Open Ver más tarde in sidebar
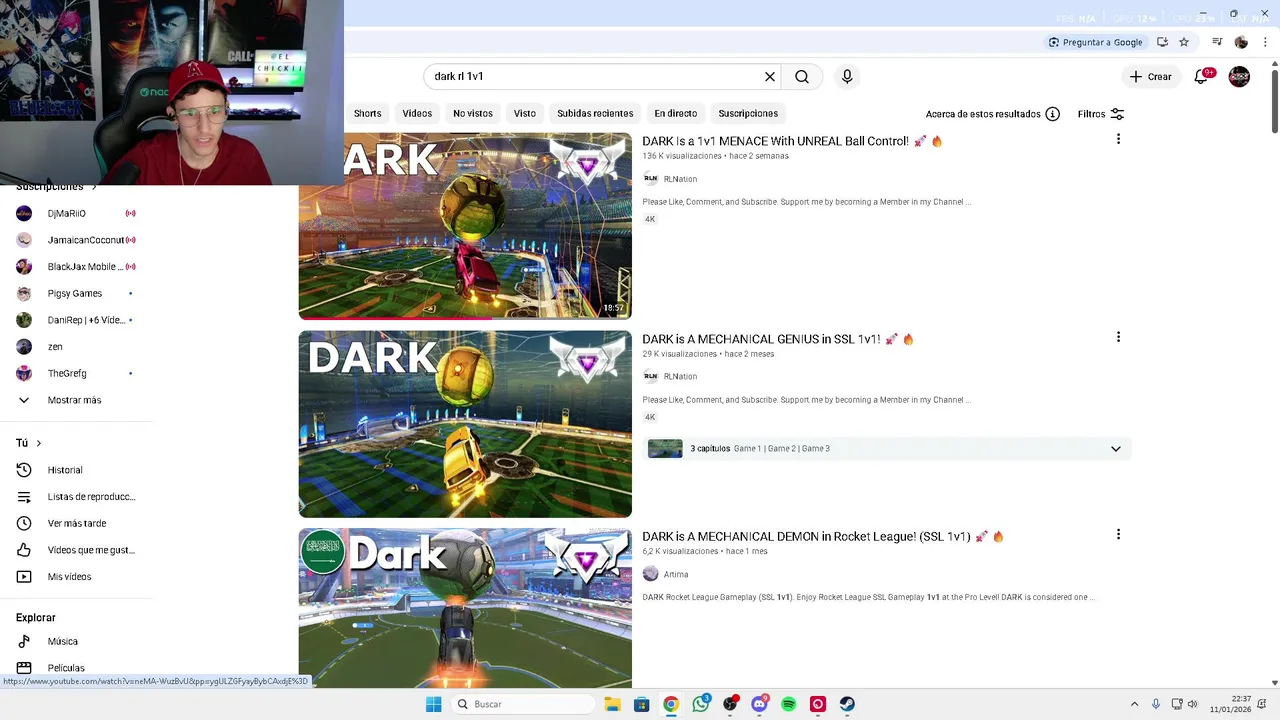Screen dimensions: 1280x720 [76, 523]
